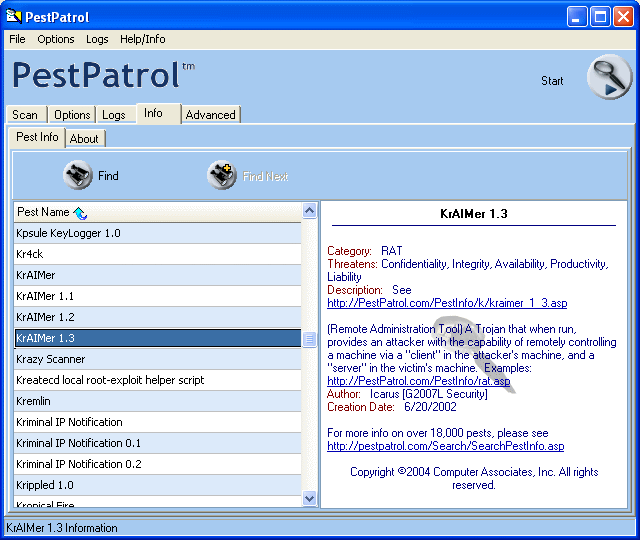
Task: Click the Creation Date 6/20/2002 value
Action: (x=430, y=407)
